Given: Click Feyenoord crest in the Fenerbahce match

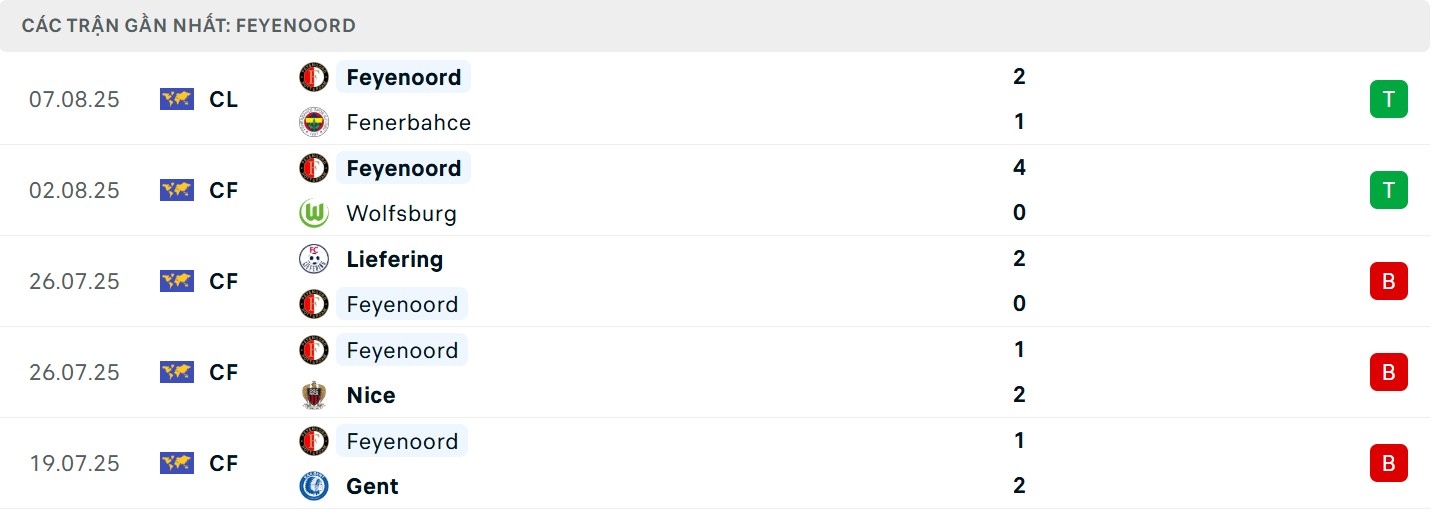Looking at the screenshot, I should point(314,77).
